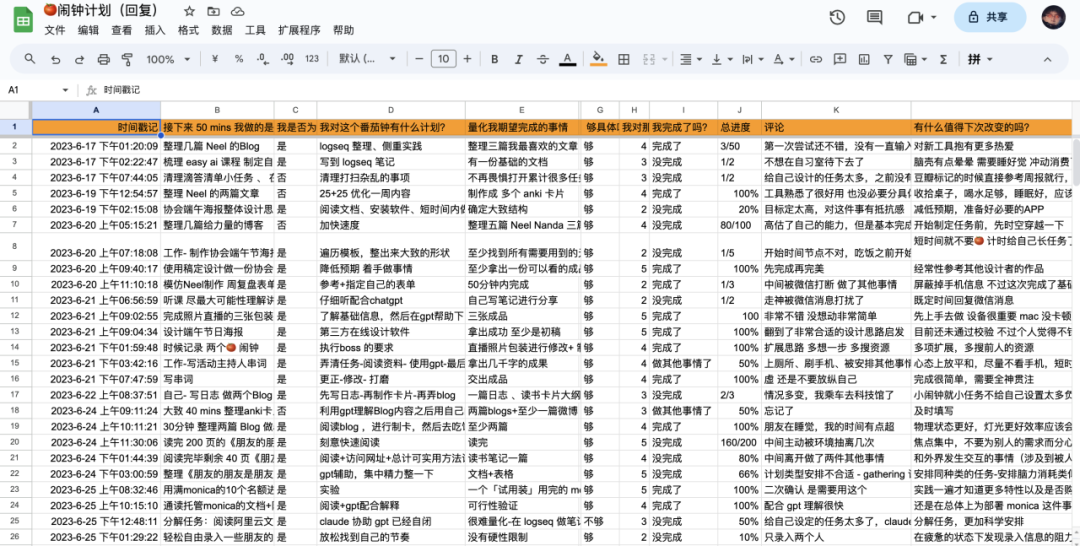The image size is (1080, 546).
Task: Open horizontal align options
Action: click(690, 59)
